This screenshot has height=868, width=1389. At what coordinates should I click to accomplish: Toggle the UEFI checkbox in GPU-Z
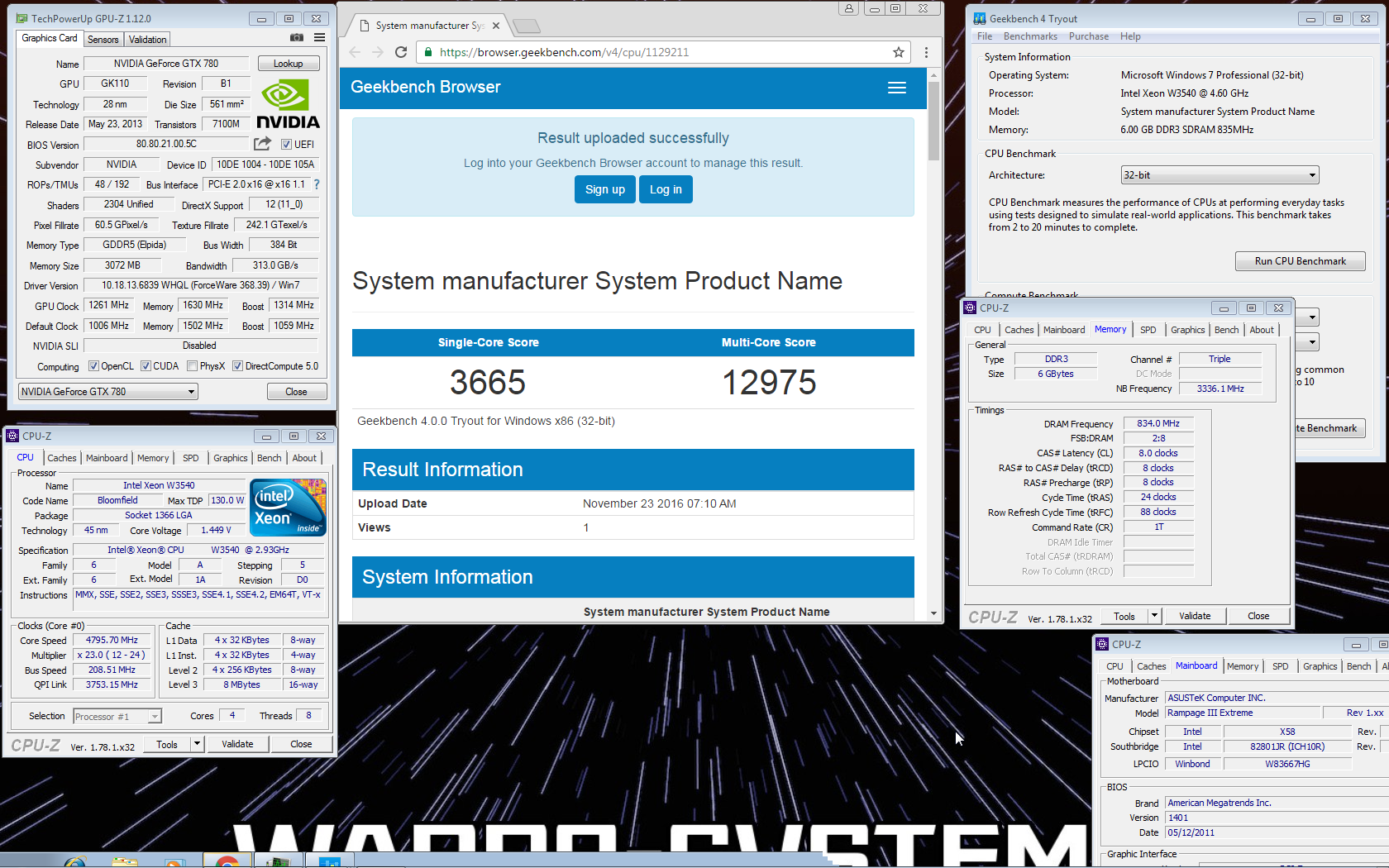click(286, 144)
